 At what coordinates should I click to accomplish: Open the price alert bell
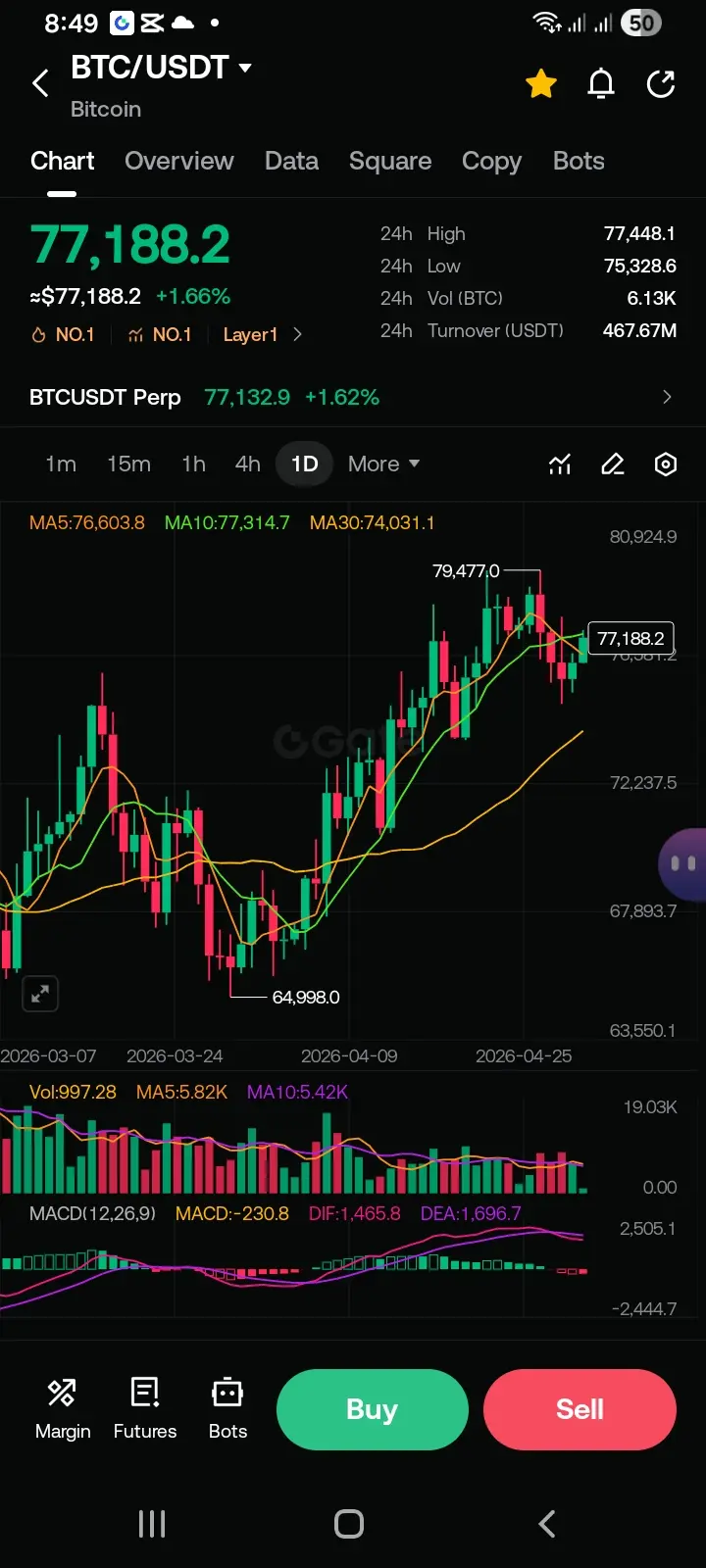pyautogui.click(x=601, y=84)
